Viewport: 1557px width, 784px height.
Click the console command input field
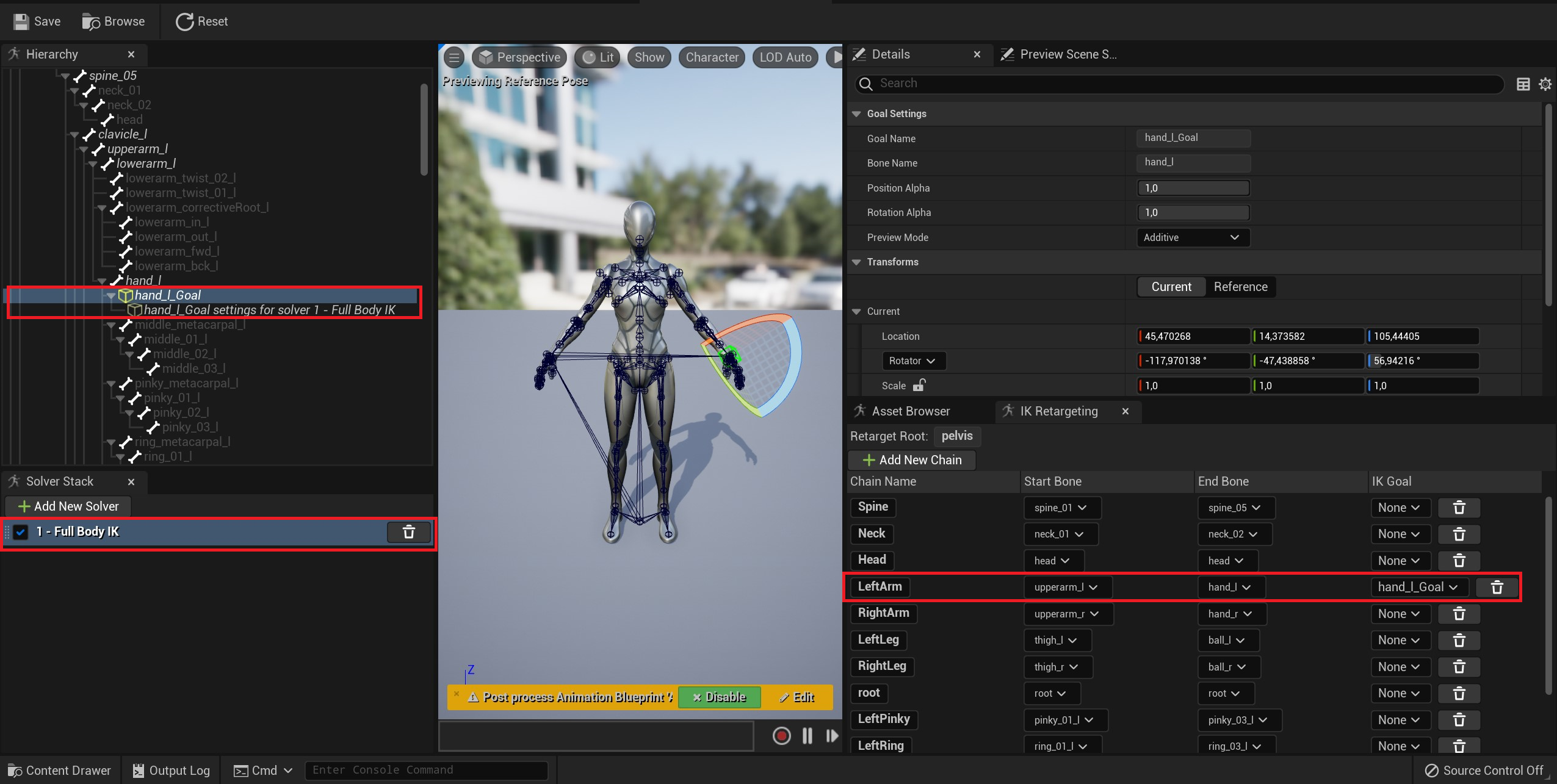pyautogui.click(x=426, y=770)
